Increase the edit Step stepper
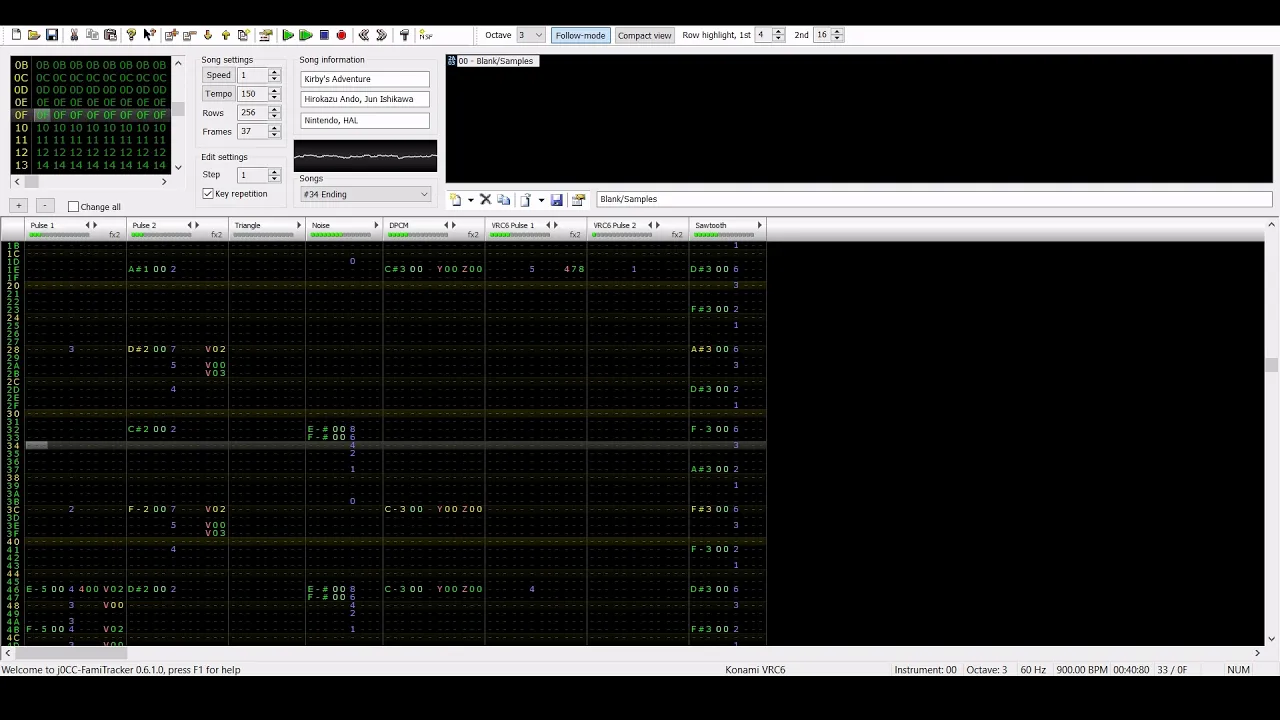The width and height of the screenshot is (1280, 720). click(x=274, y=172)
